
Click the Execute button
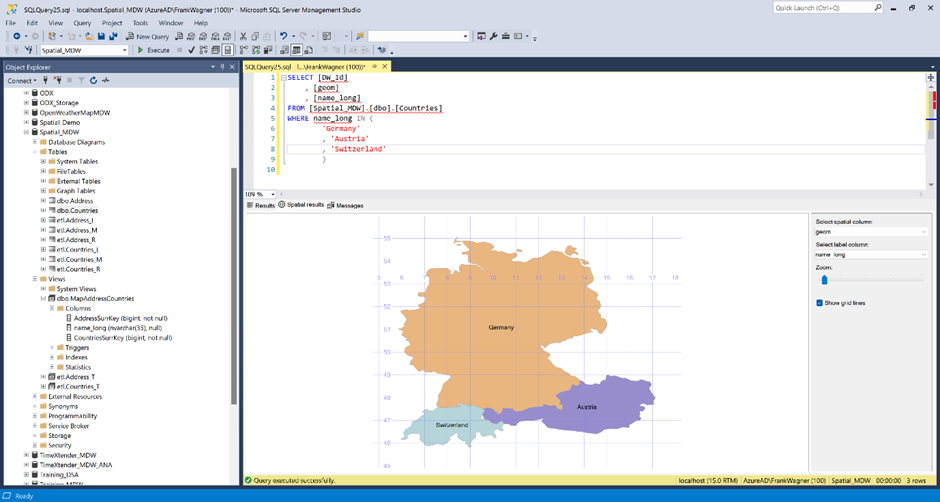tap(153, 50)
